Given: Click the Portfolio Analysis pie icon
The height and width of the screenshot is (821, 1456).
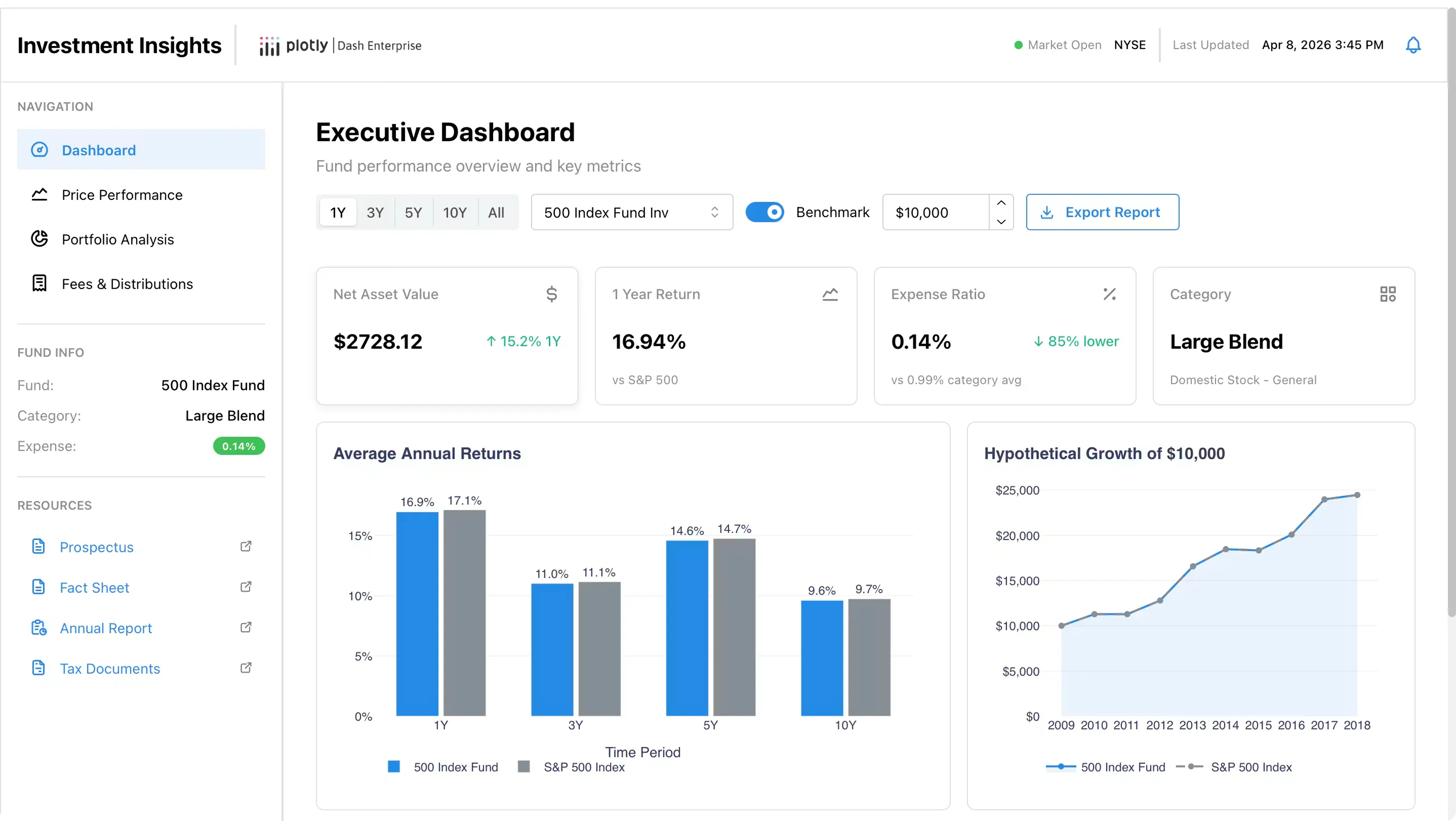Looking at the screenshot, I should (39, 239).
